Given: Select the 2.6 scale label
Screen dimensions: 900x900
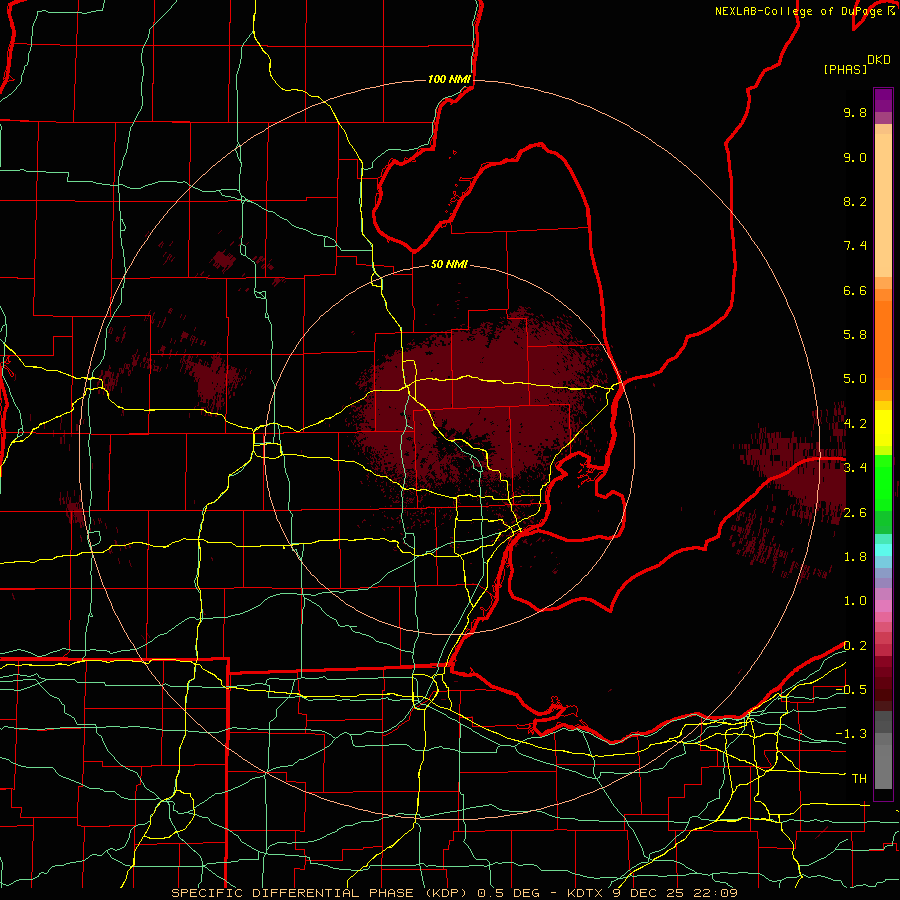Looking at the screenshot, I should click(855, 513).
